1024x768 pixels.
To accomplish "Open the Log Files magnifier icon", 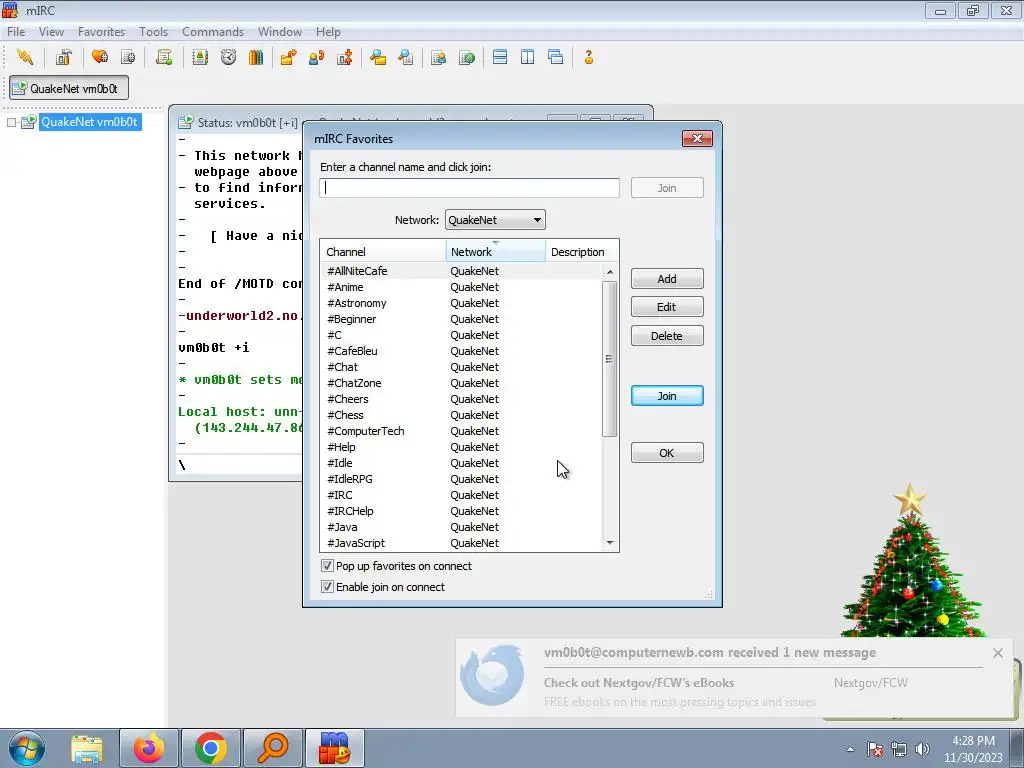I will (406, 57).
